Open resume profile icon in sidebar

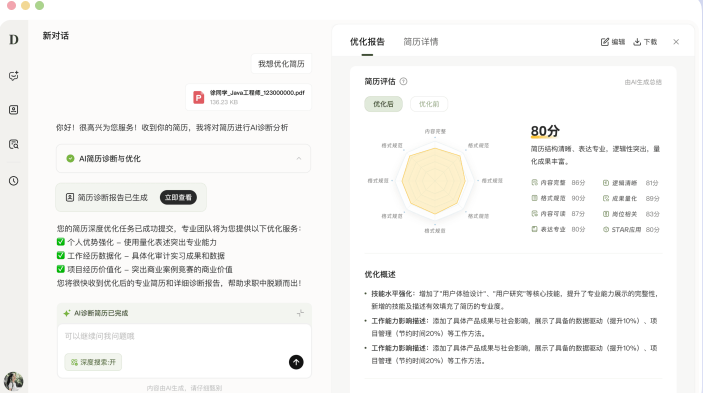coord(13,110)
